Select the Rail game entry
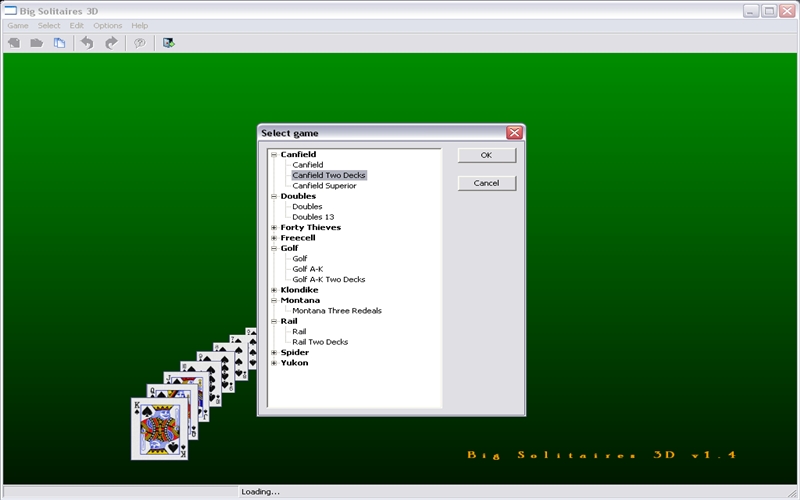Image resolution: width=800 pixels, height=500 pixels. point(299,332)
